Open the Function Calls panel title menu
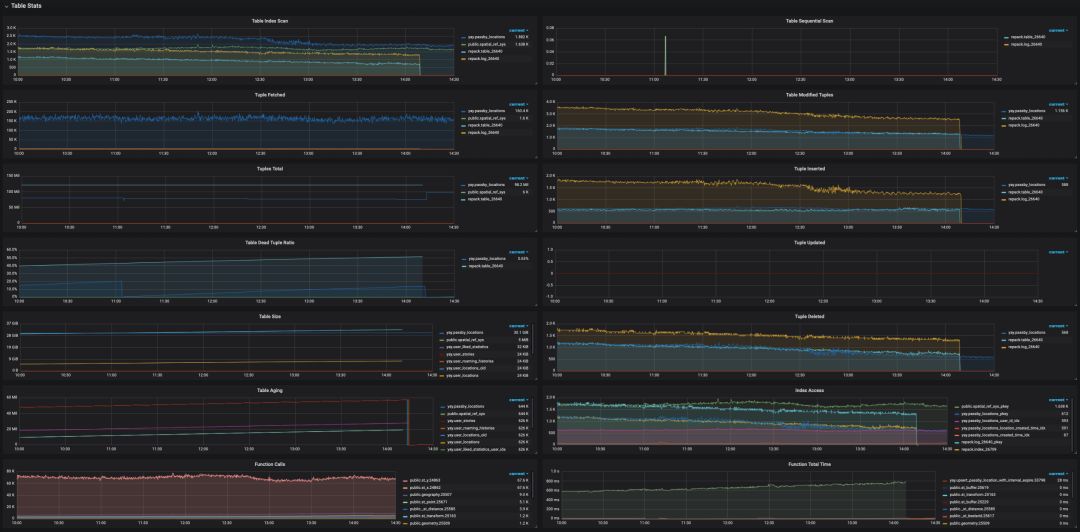 click(270, 464)
